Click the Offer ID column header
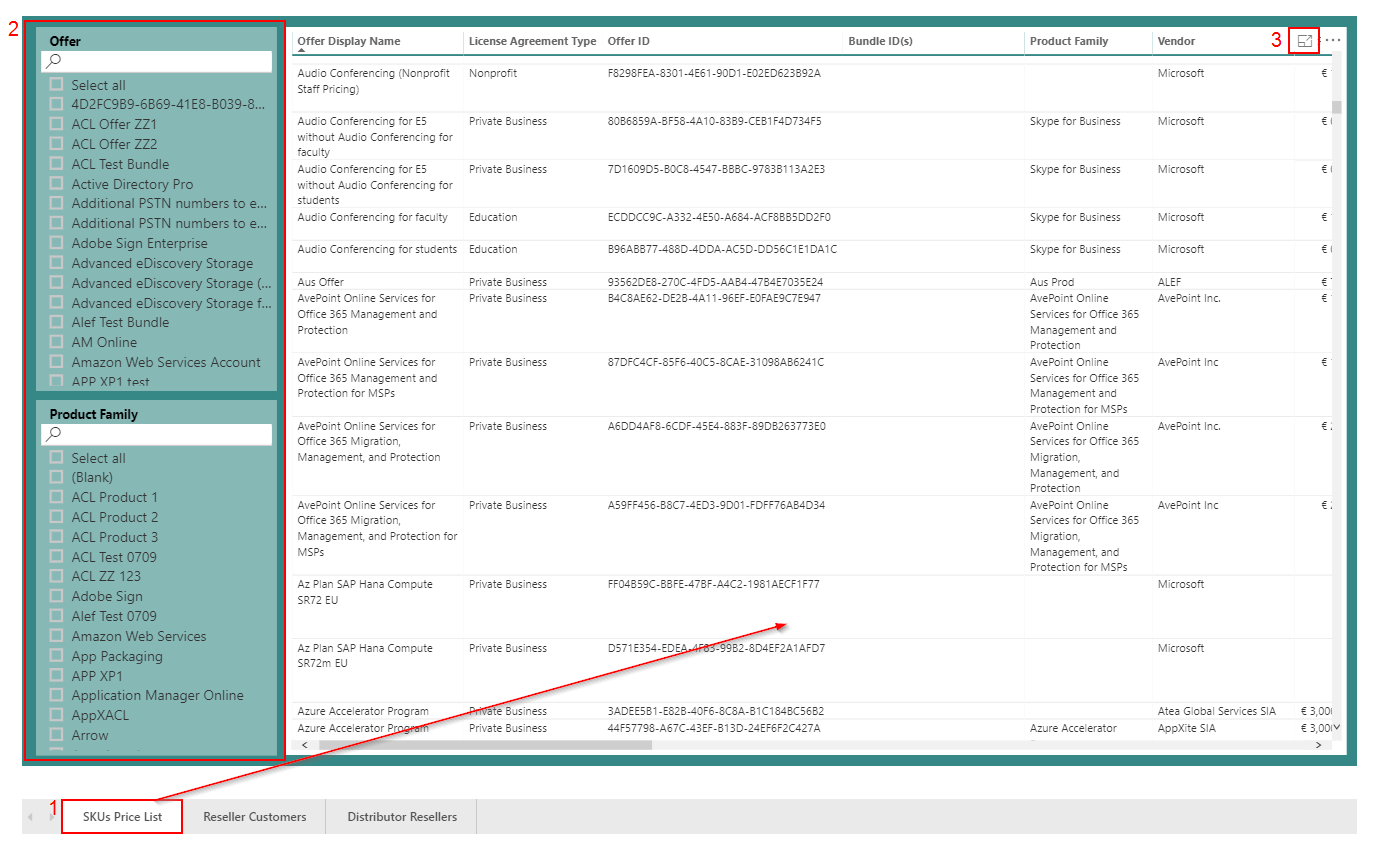 click(x=629, y=41)
